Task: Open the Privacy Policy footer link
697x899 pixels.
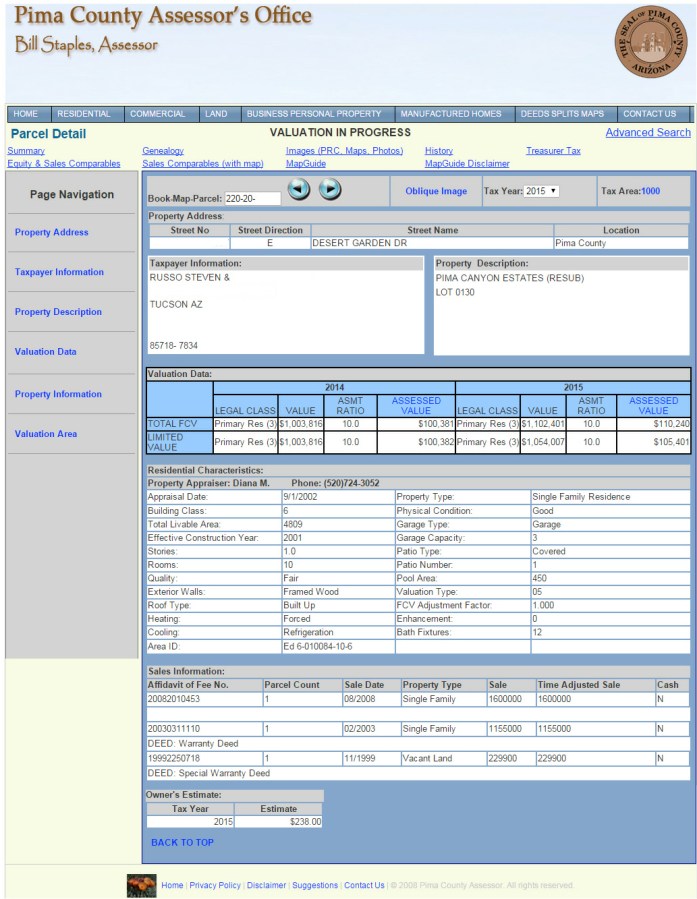Action: [215, 885]
